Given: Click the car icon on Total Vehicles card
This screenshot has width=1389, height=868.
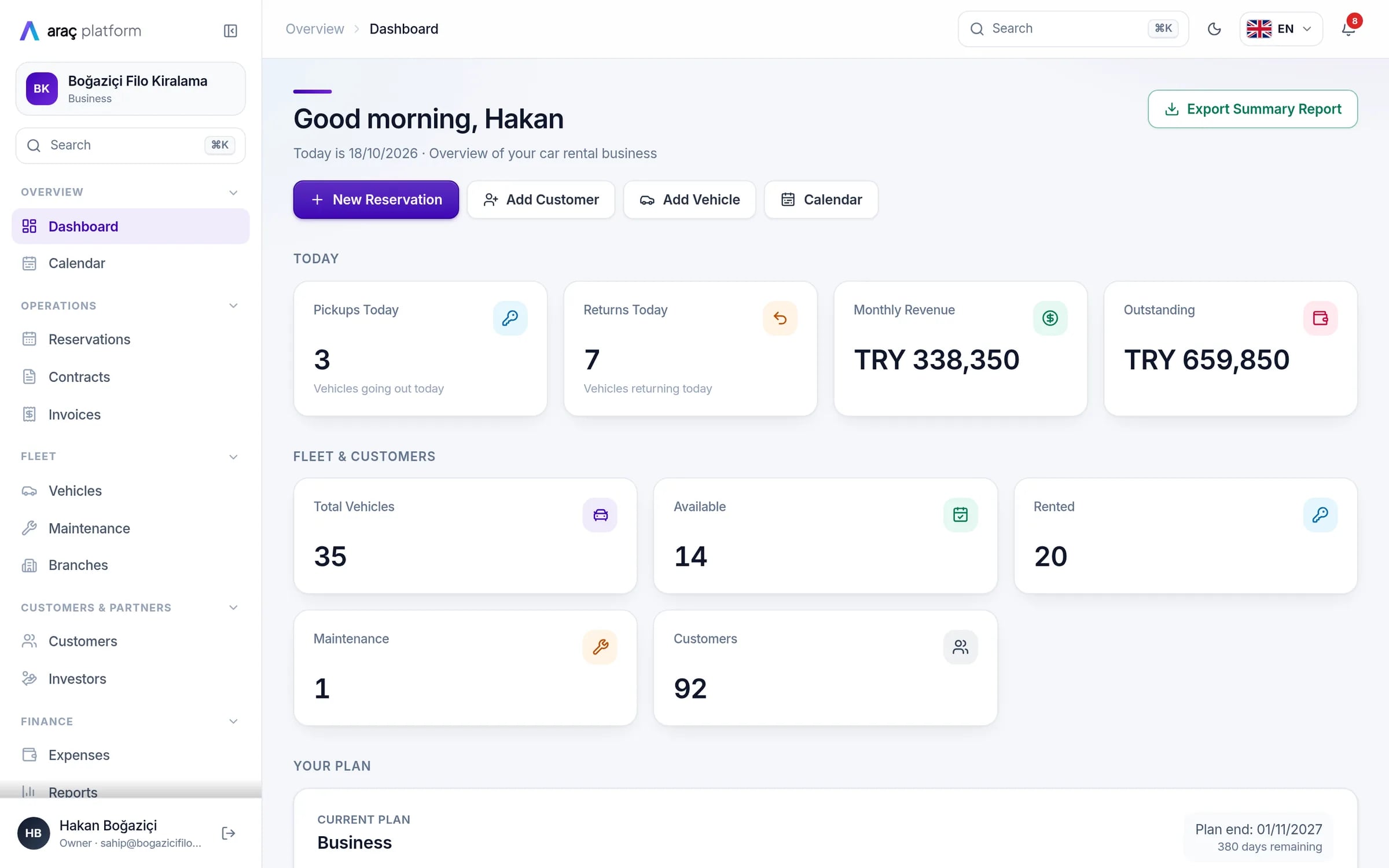Looking at the screenshot, I should point(600,515).
